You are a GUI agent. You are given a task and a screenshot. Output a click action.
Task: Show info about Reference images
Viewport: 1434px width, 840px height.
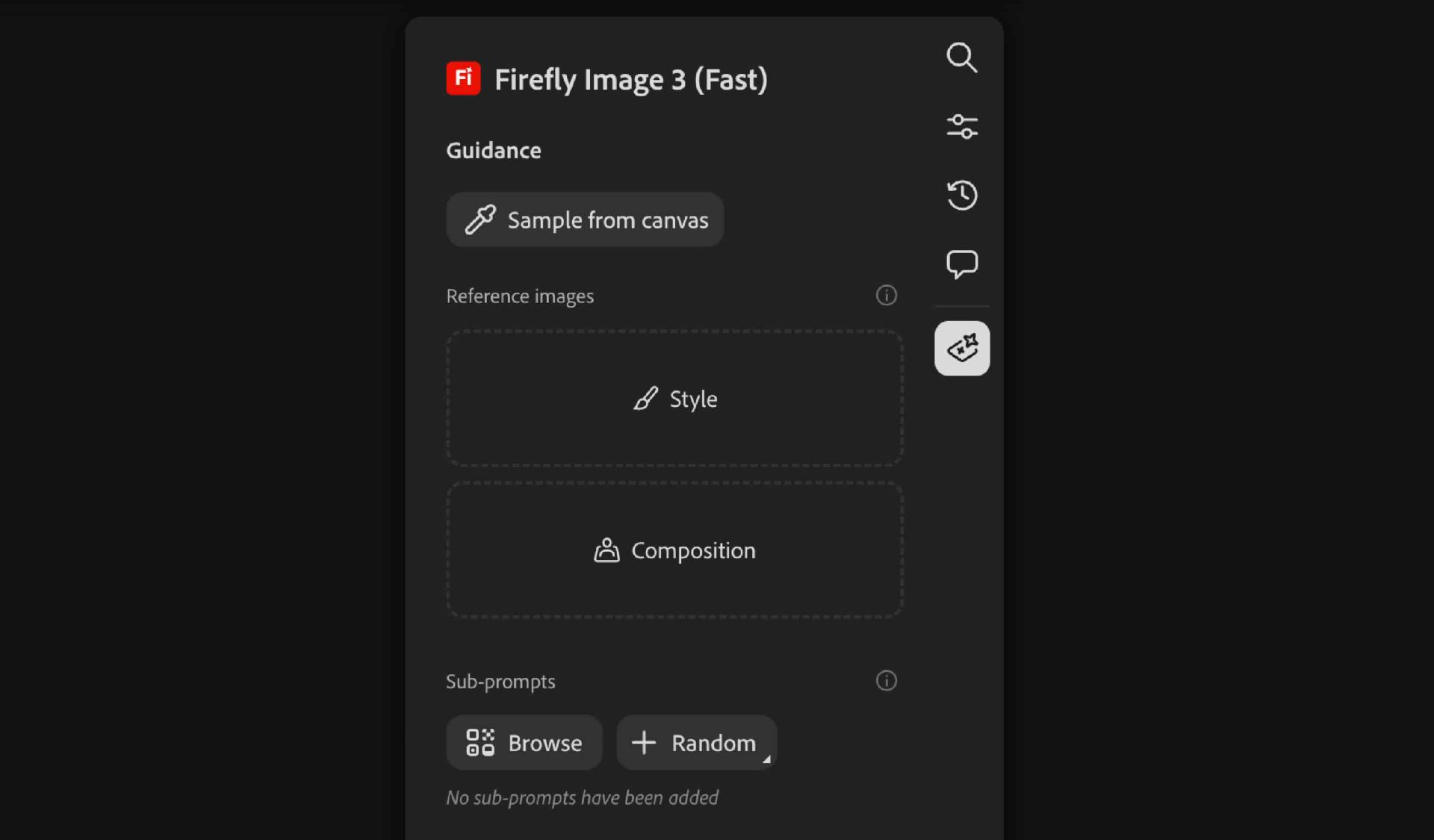click(886, 296)
